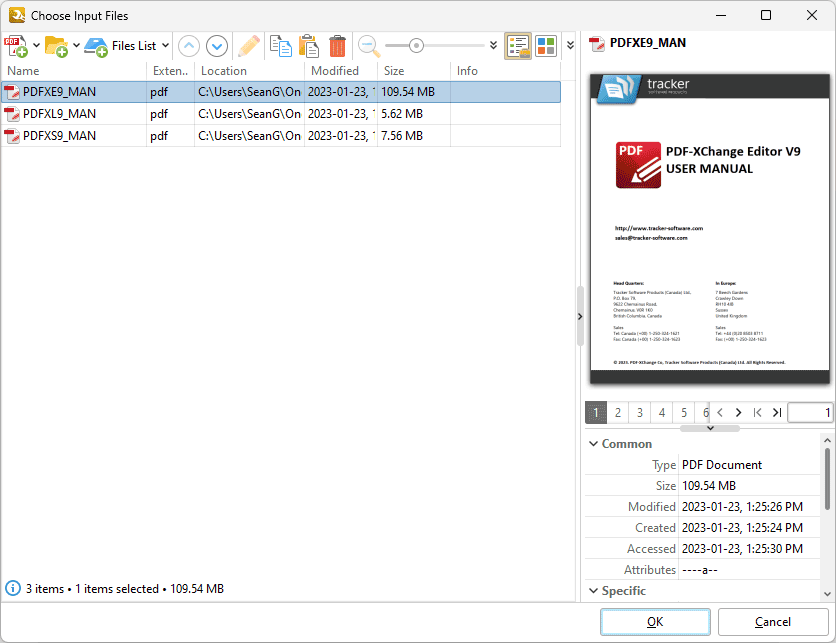Go to previous preview page arrow

click(720, 413)
